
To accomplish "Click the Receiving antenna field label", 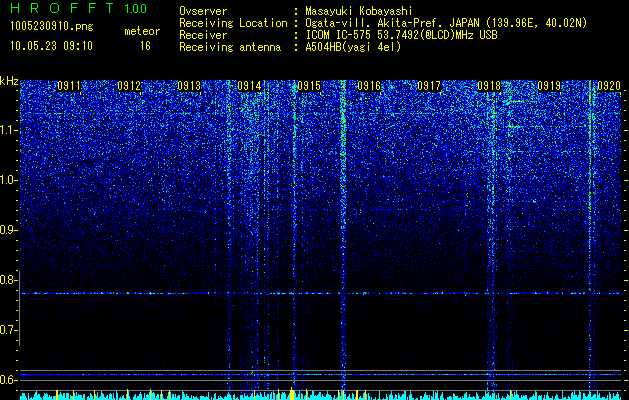I will coord(230,47).
